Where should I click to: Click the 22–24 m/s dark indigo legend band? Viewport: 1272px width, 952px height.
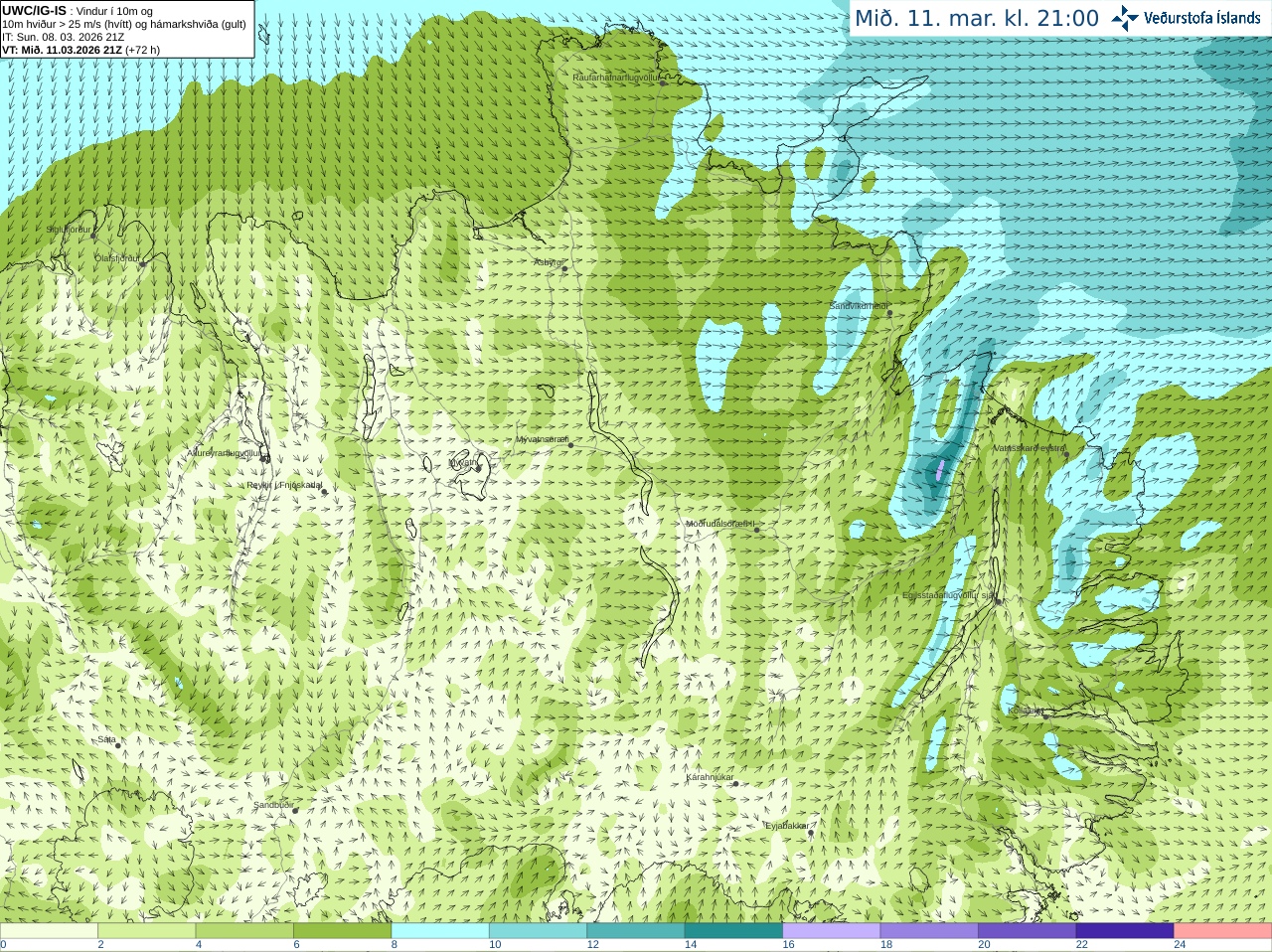coord(1125,931)
